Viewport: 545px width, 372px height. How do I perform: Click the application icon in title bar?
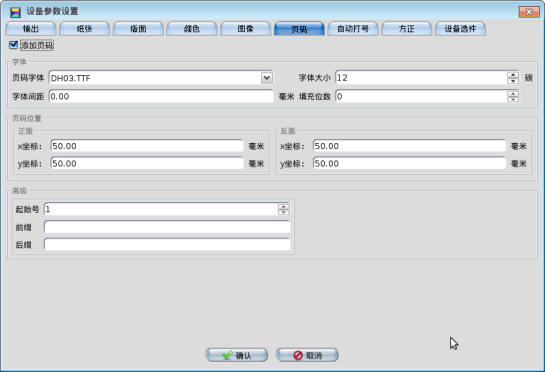point(15,12)
